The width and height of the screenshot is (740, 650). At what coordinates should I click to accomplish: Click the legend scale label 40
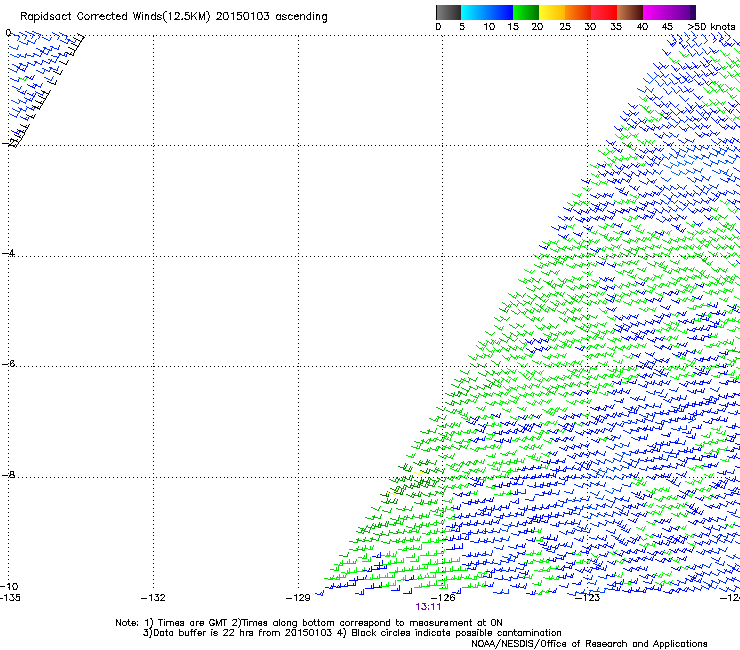(x=642, y=27)
